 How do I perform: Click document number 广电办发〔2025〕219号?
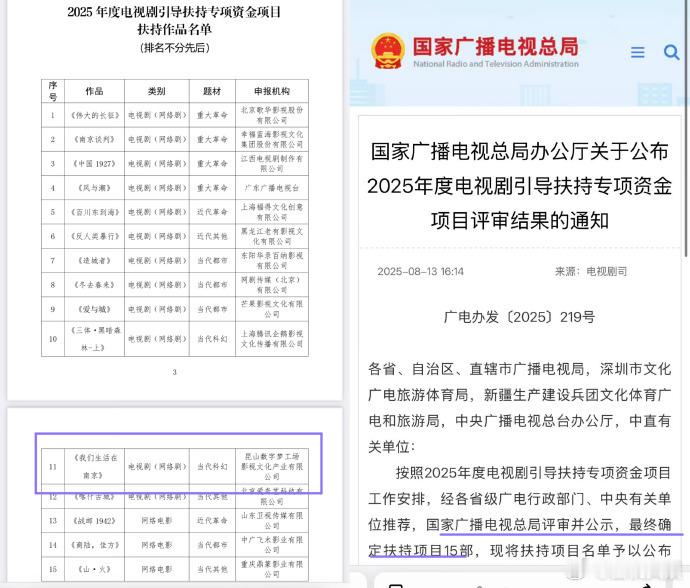(519, 317)
